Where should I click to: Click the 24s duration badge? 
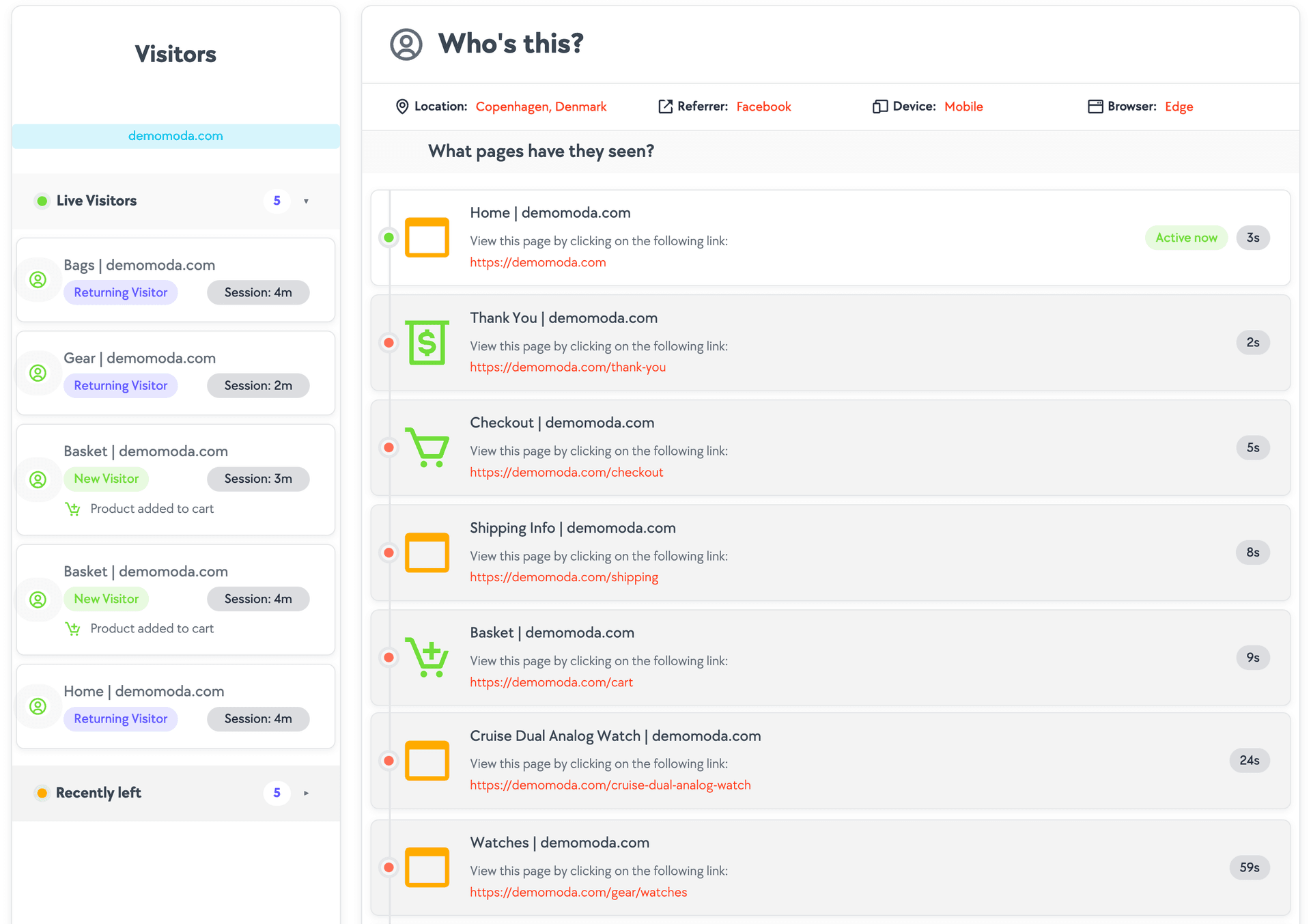pyautogui.click(x=1250, y=760)
